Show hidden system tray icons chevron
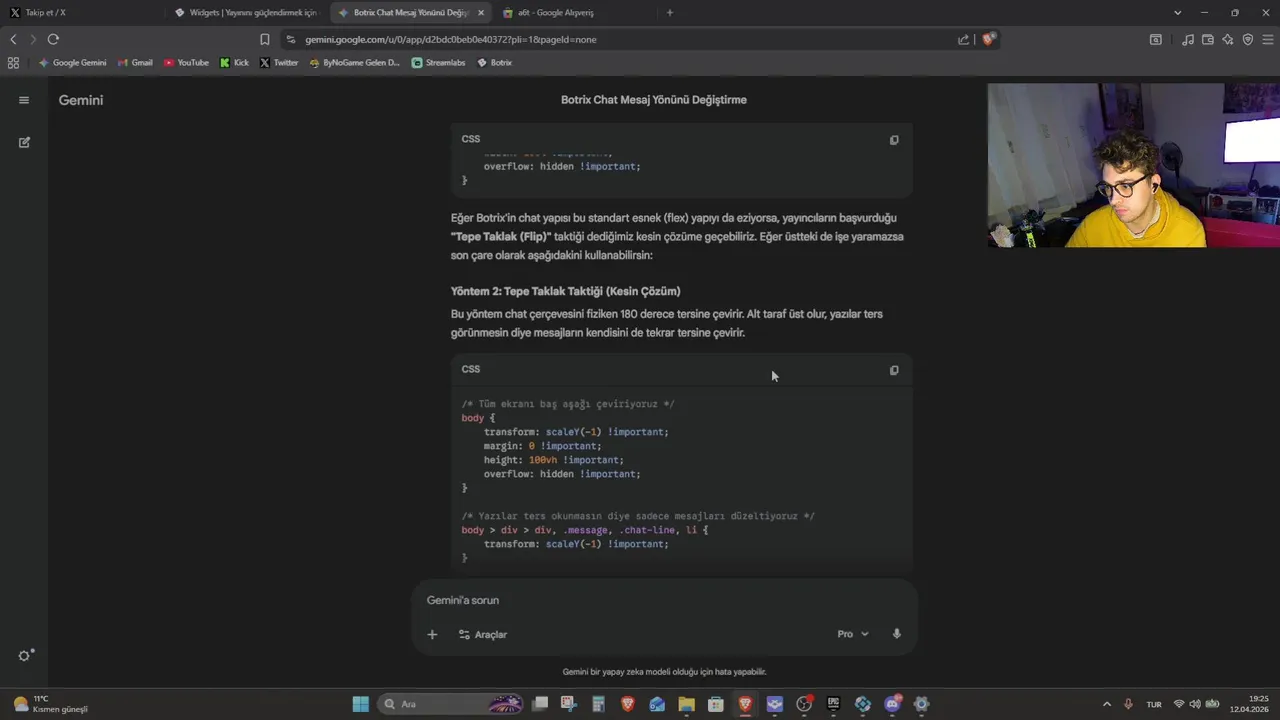The height and width of the screenshot is (720, 1280). tap(1106, 704)
